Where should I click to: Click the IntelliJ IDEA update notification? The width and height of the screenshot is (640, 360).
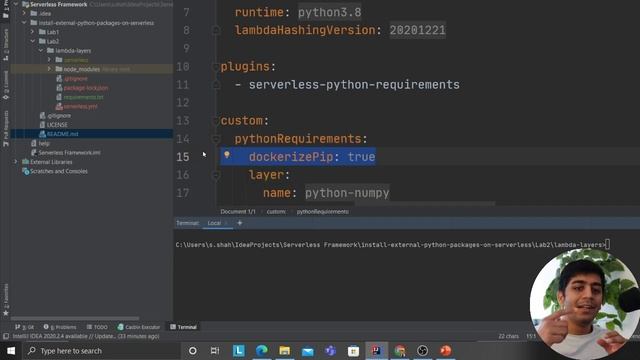[86, 336]
